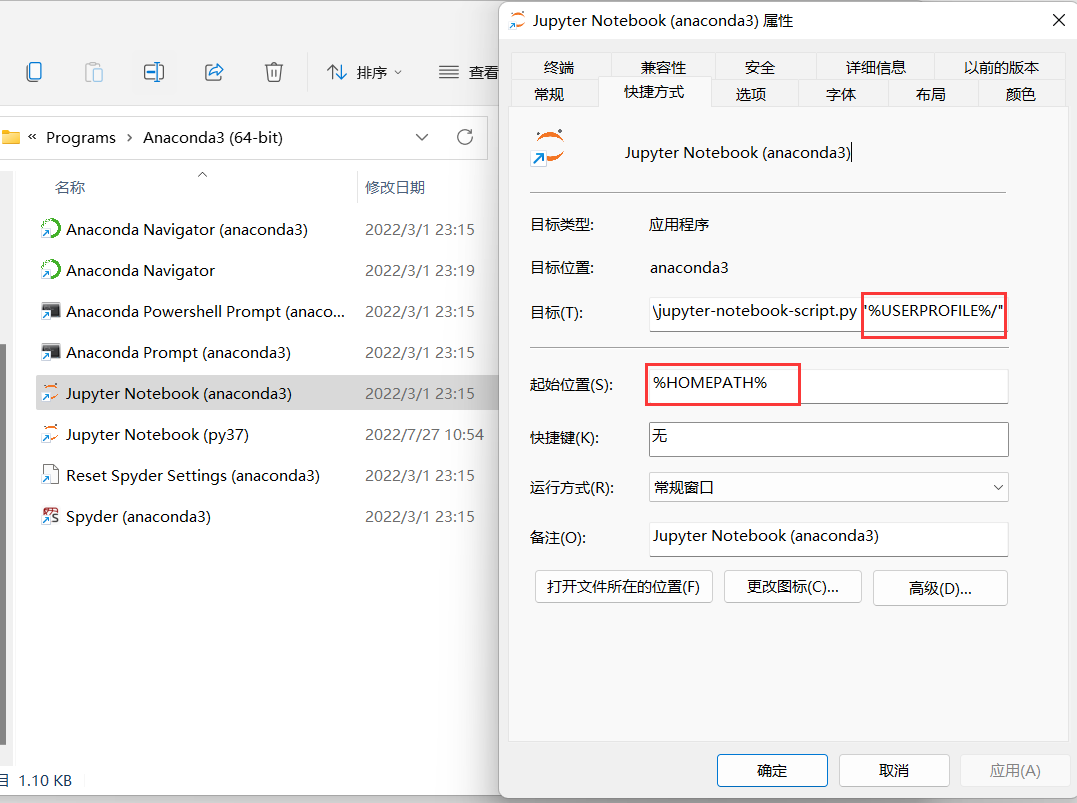This screenshot has width=1077, height=803.
Task: Click the Rename icon in Explorer toolbar
Action: point(154,71)
